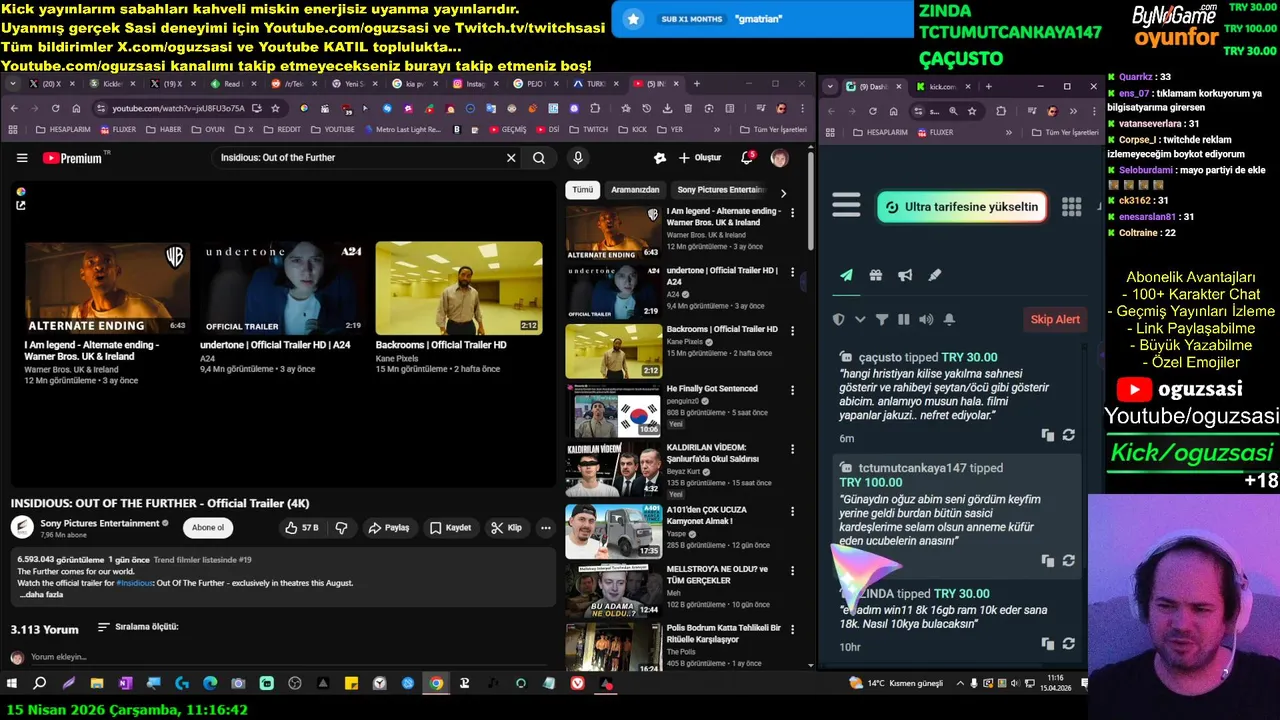The image size is (1280, 720).
Task: Open options for undertone sidebar video
Action: [x=793, y=271]
